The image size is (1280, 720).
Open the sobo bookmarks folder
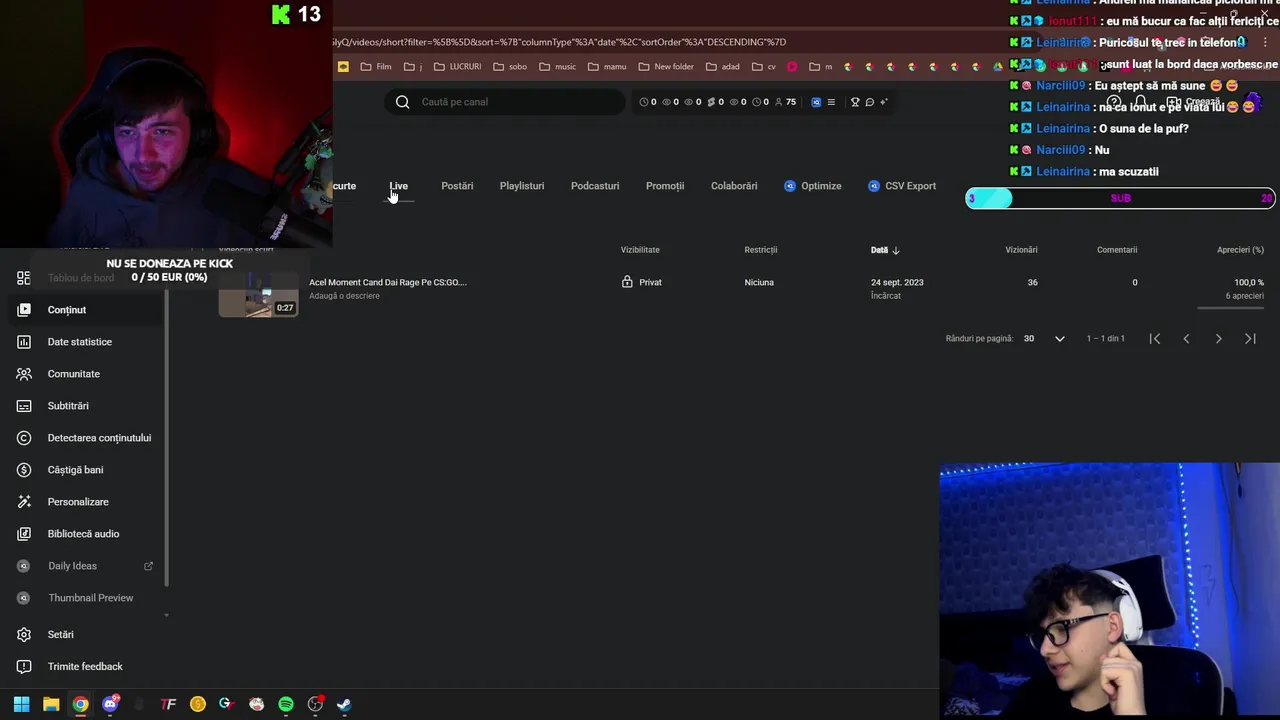[509, 67]
